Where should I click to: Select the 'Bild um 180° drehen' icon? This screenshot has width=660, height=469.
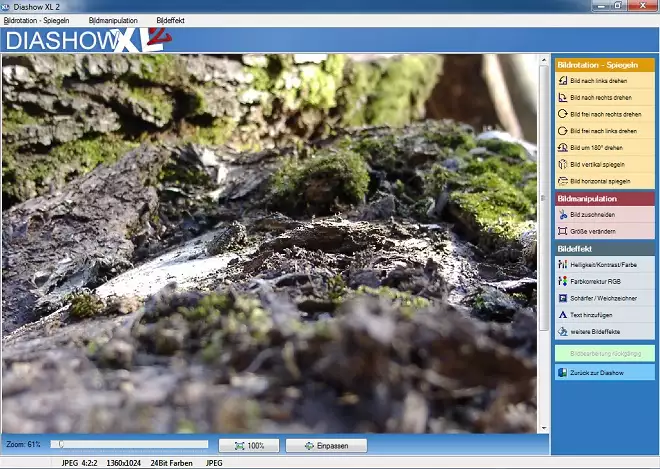563,147
